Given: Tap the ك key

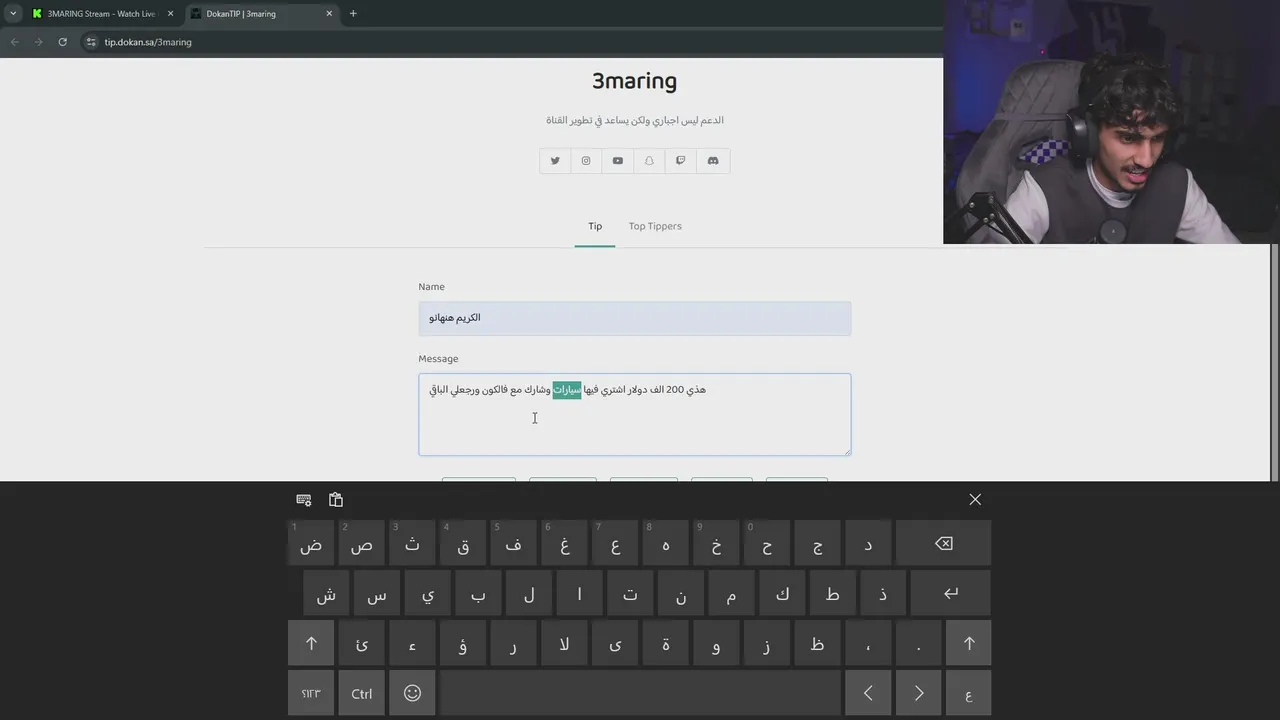Looking at the screenshot, I should 782,593.
